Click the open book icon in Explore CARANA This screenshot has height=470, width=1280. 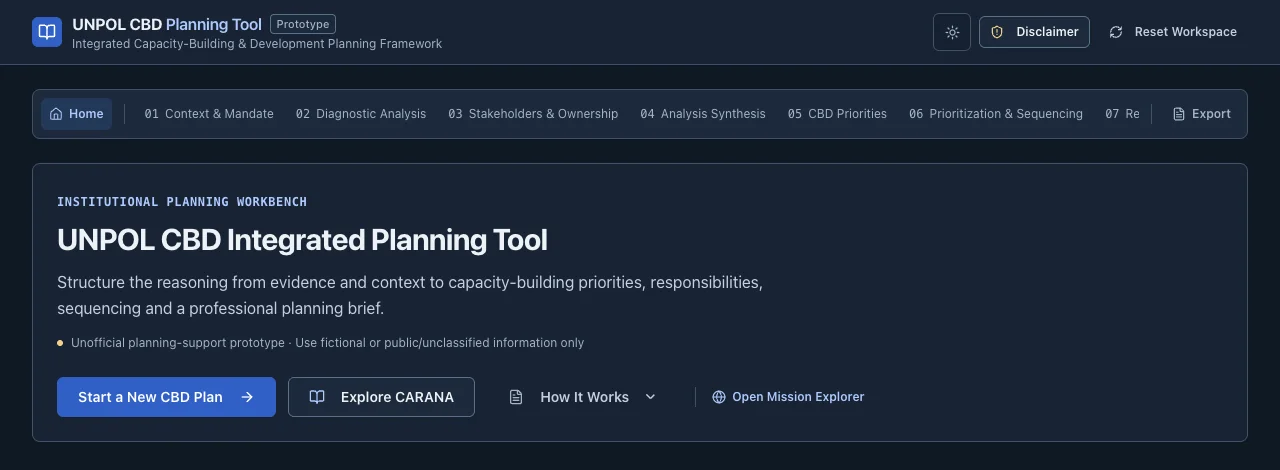317,397
